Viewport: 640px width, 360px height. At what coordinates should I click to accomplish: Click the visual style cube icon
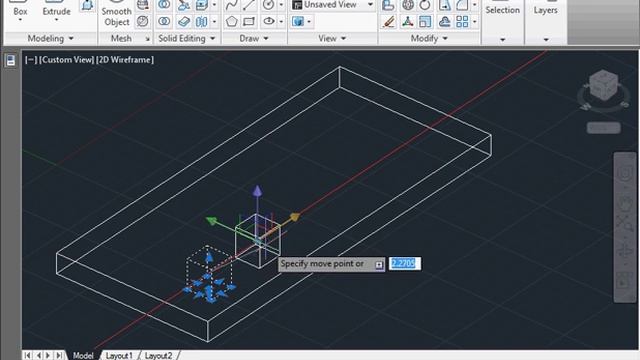298,21
